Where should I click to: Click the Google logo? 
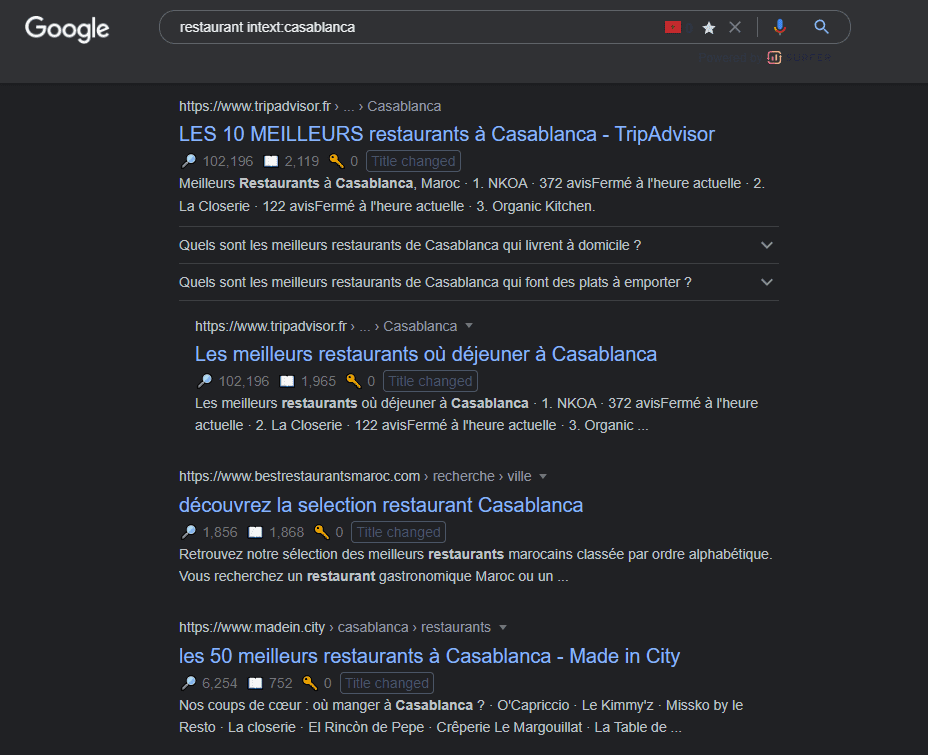point(67,28)
